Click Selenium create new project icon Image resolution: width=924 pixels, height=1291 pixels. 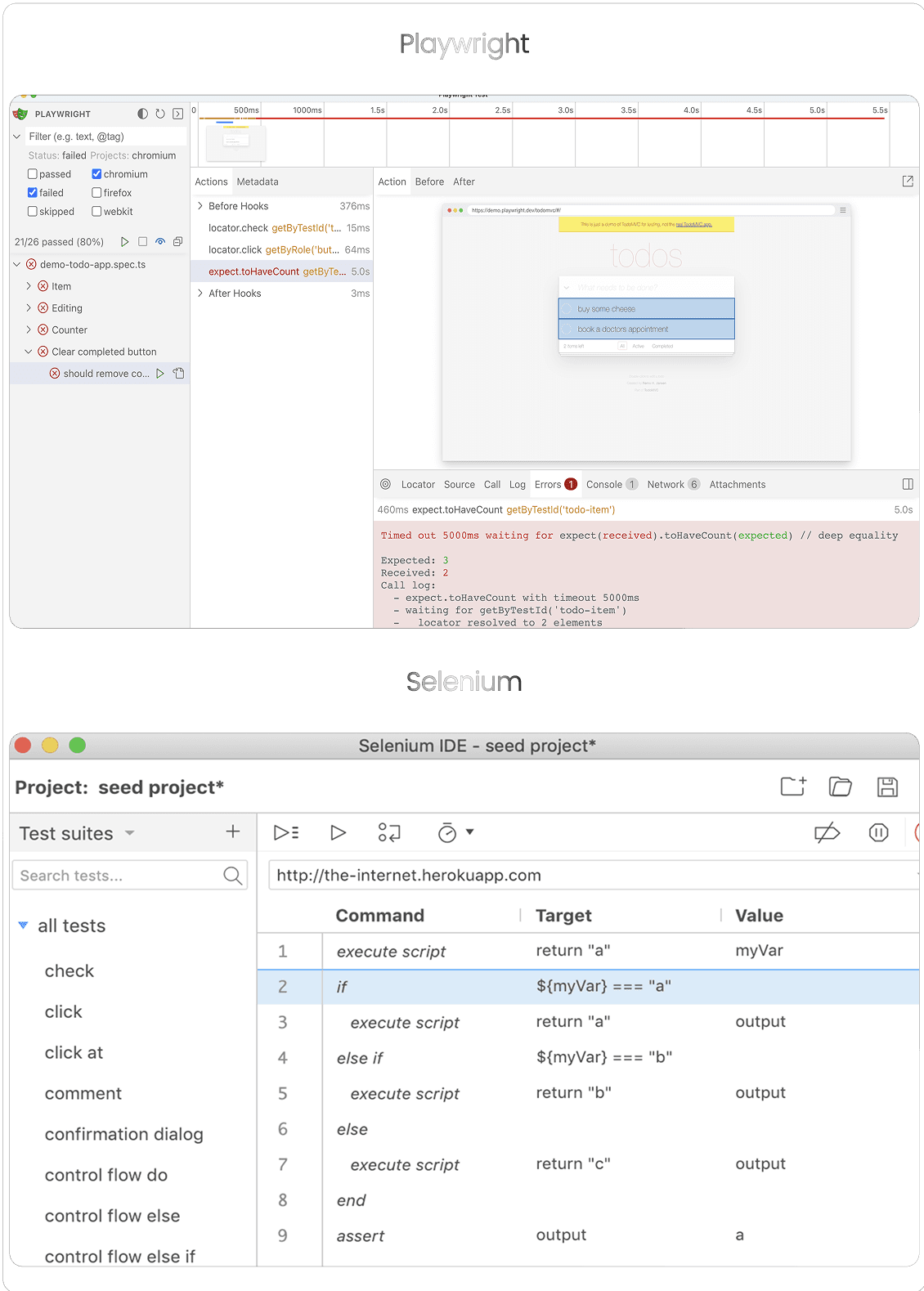tap(793, 787)
